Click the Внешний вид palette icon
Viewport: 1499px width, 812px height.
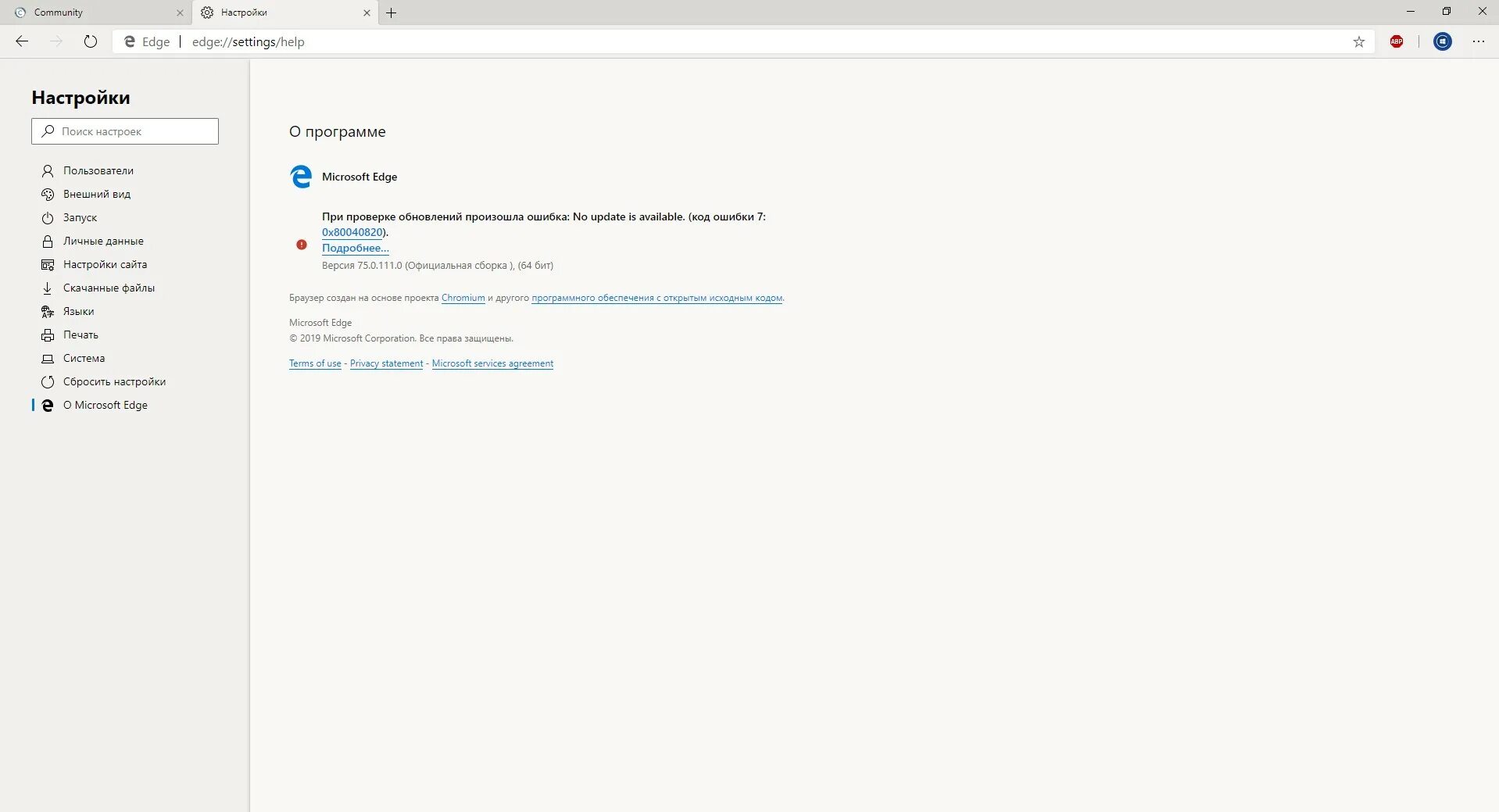tap(48, 194)
